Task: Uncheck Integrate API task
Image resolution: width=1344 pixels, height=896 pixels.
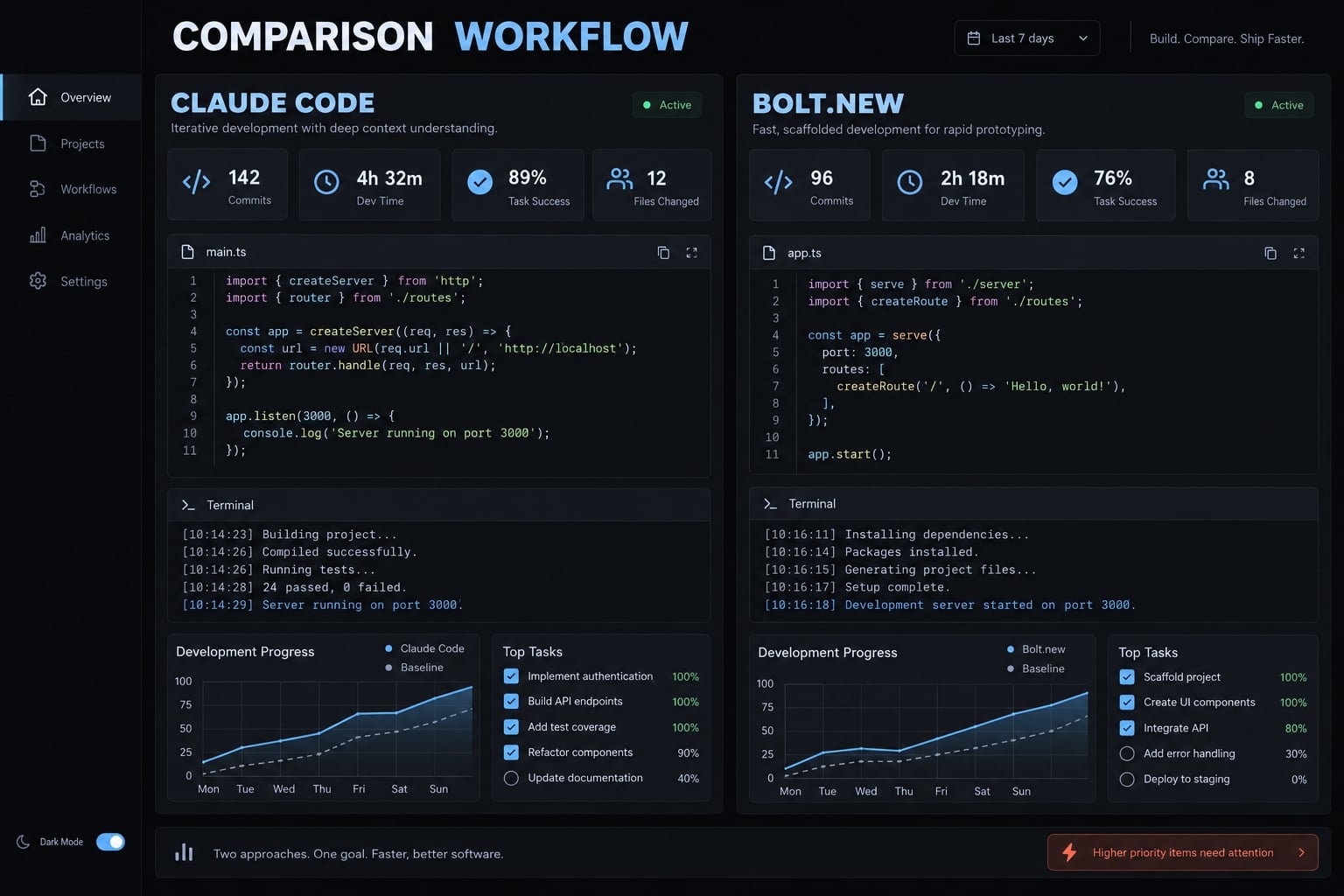Action: 1127,728
